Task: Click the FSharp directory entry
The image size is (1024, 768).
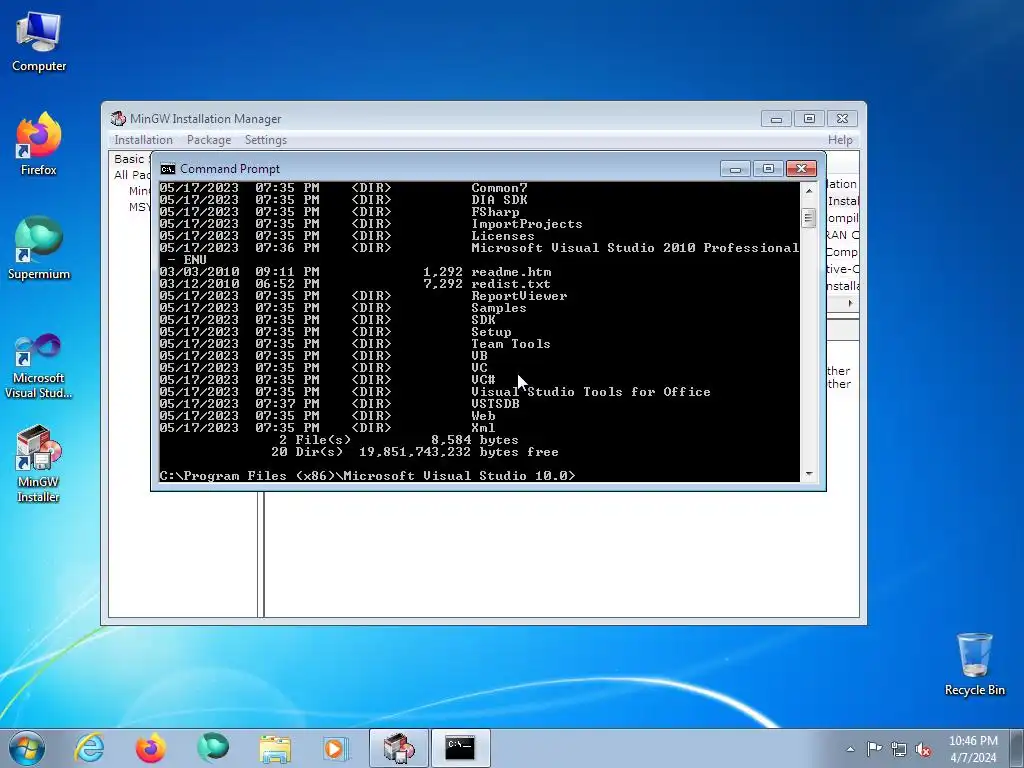Action: 340,212
